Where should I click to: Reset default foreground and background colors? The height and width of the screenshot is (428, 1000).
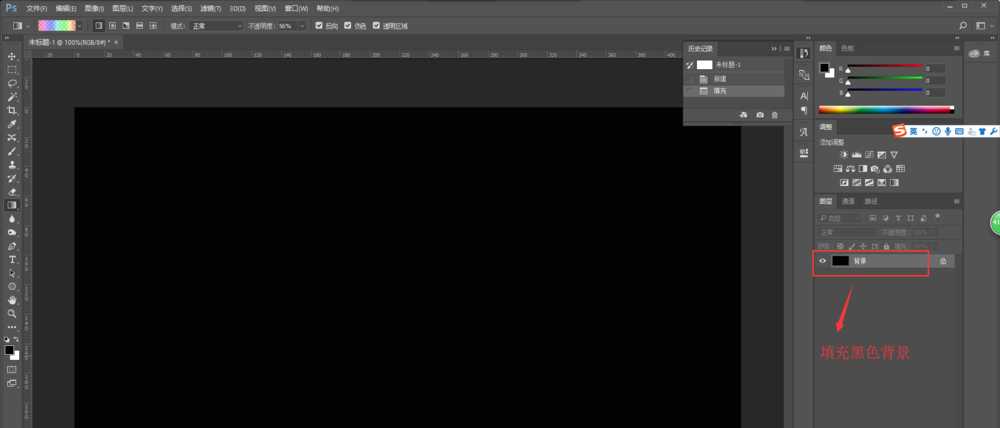pyautogui.click(x=7, y=339)
